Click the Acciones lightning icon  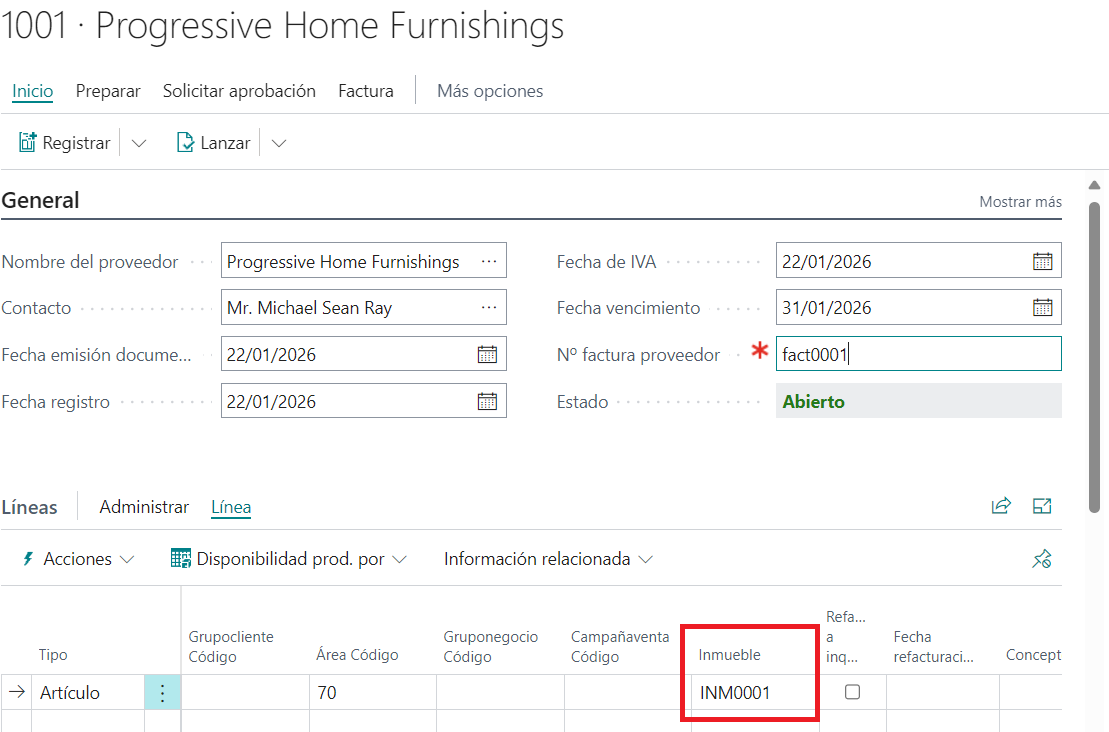[28, 559]
